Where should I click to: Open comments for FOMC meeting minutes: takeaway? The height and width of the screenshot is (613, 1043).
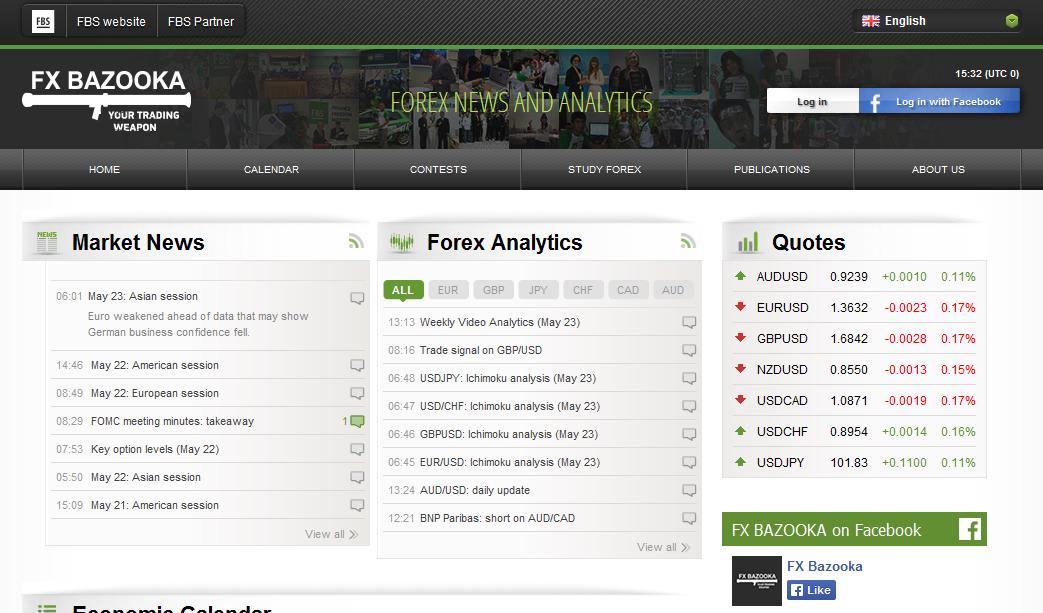[357, 421]
